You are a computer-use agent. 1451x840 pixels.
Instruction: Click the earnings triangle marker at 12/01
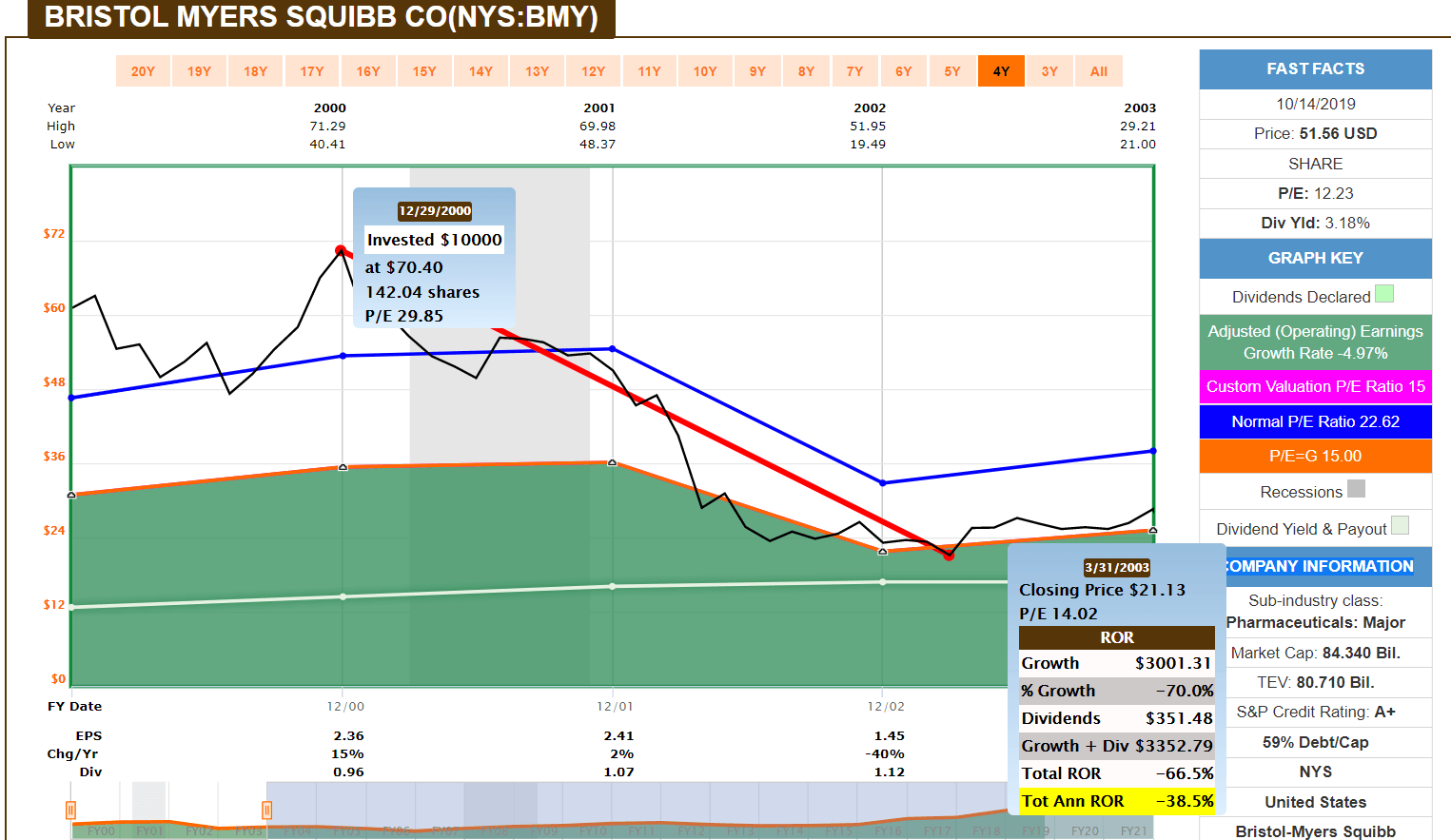pos(612,462)
